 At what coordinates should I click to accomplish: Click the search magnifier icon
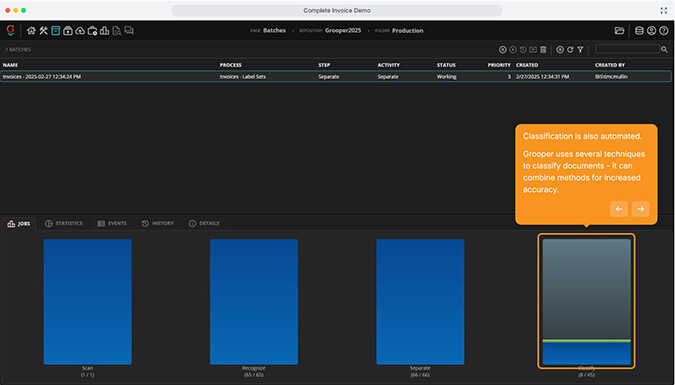pos(664,50)
